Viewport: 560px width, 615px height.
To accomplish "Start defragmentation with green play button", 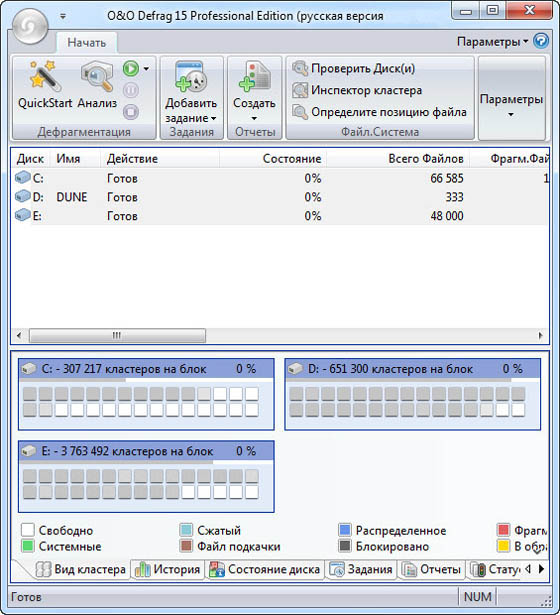I will [x=131, y=69].
